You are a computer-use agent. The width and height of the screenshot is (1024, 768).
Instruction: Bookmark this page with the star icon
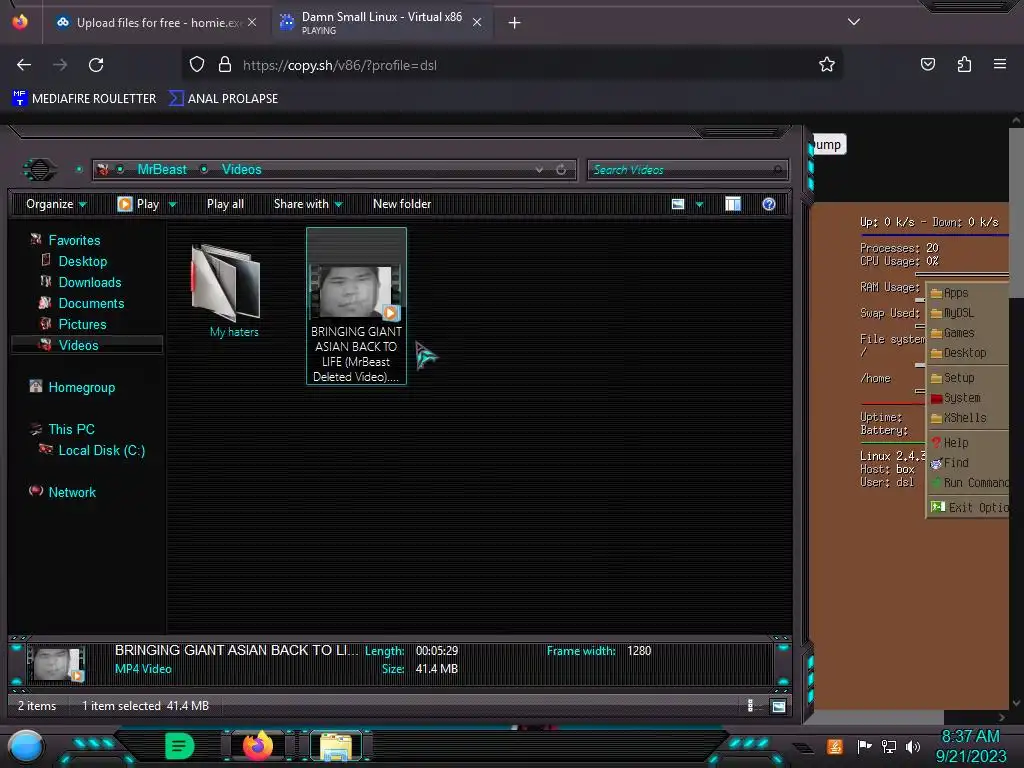pos(827,64)
